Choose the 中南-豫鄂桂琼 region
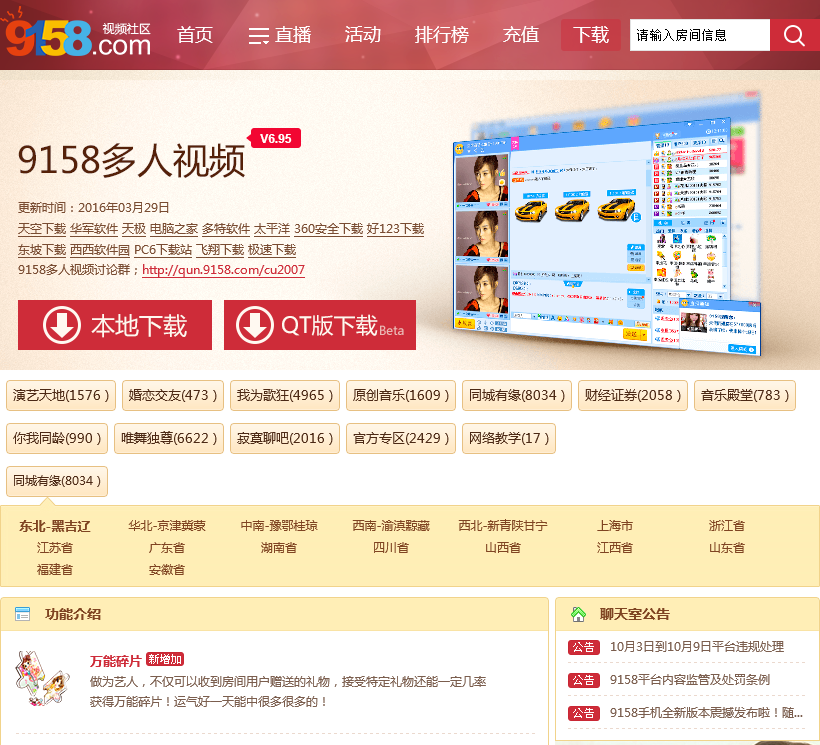This screenshot has width=820, height=745. [279, 526]
